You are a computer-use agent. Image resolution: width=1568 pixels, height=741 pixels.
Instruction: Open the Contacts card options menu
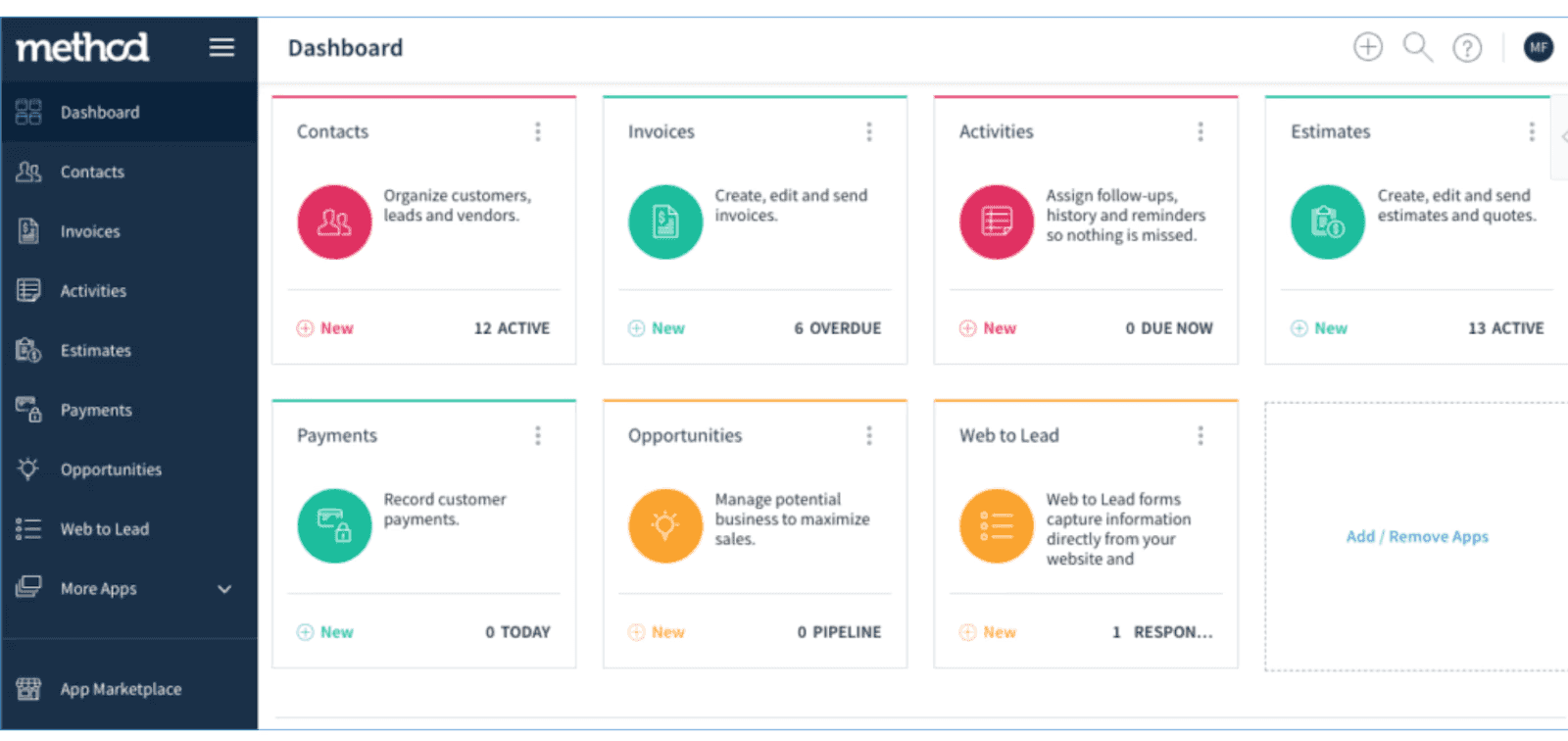pos(538,131)
